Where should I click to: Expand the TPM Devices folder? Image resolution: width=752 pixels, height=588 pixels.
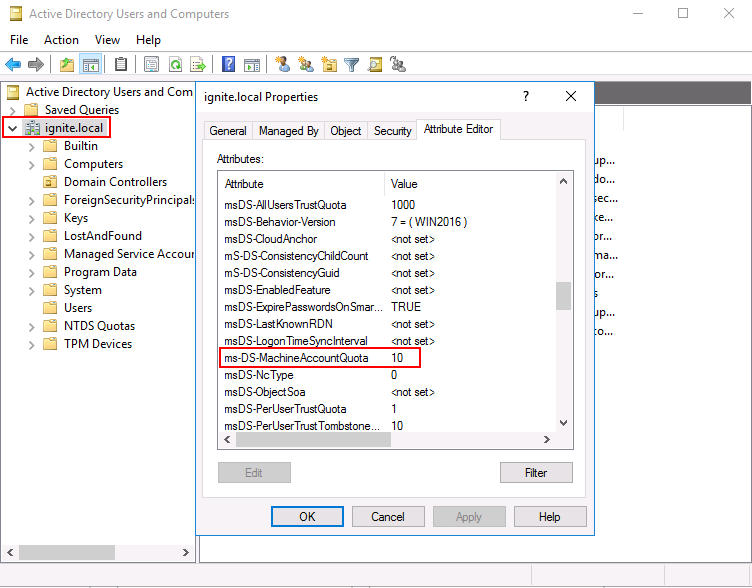pos(32,344)
